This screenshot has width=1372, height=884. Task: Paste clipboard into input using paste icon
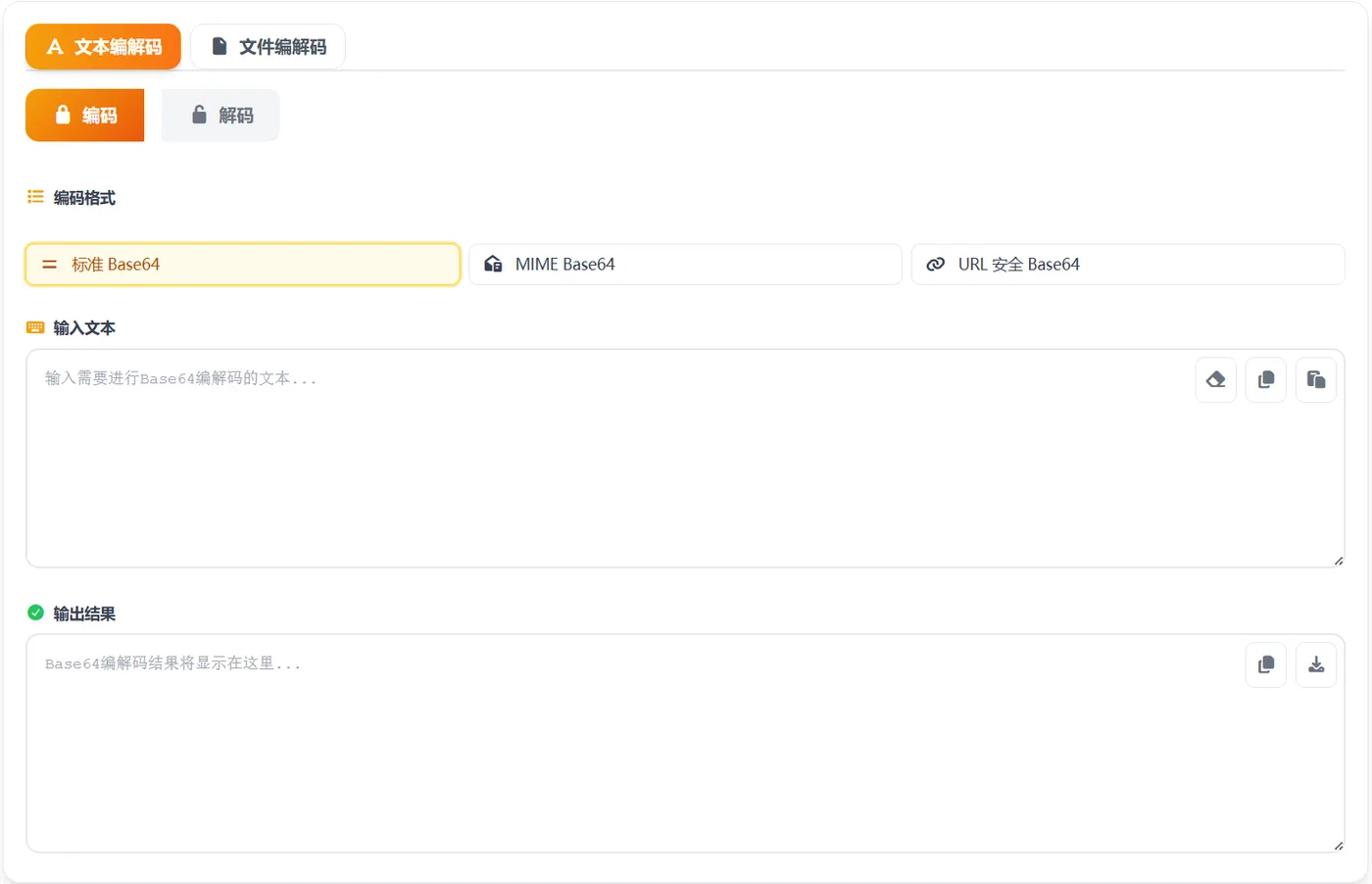1316,380
